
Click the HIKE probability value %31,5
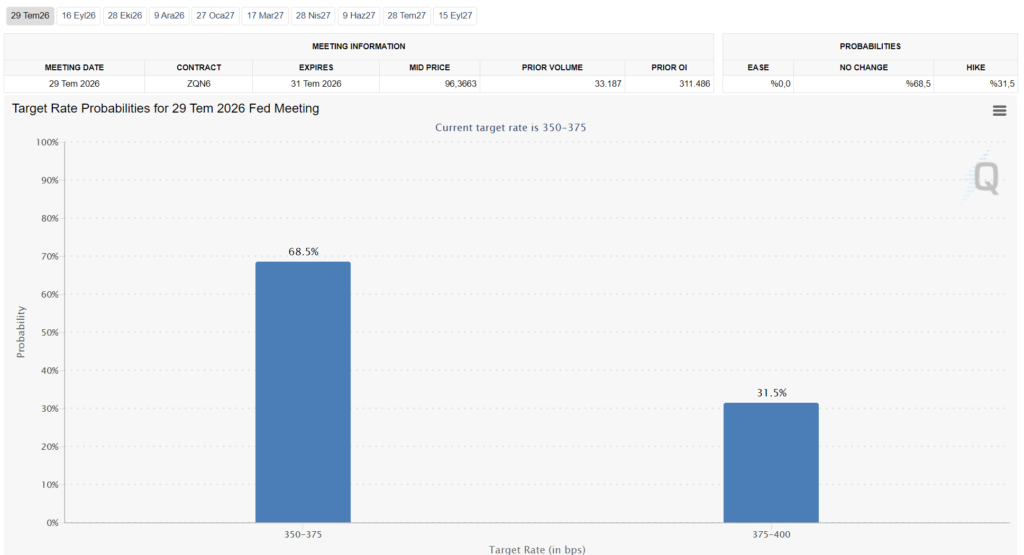pos(1002,84)
